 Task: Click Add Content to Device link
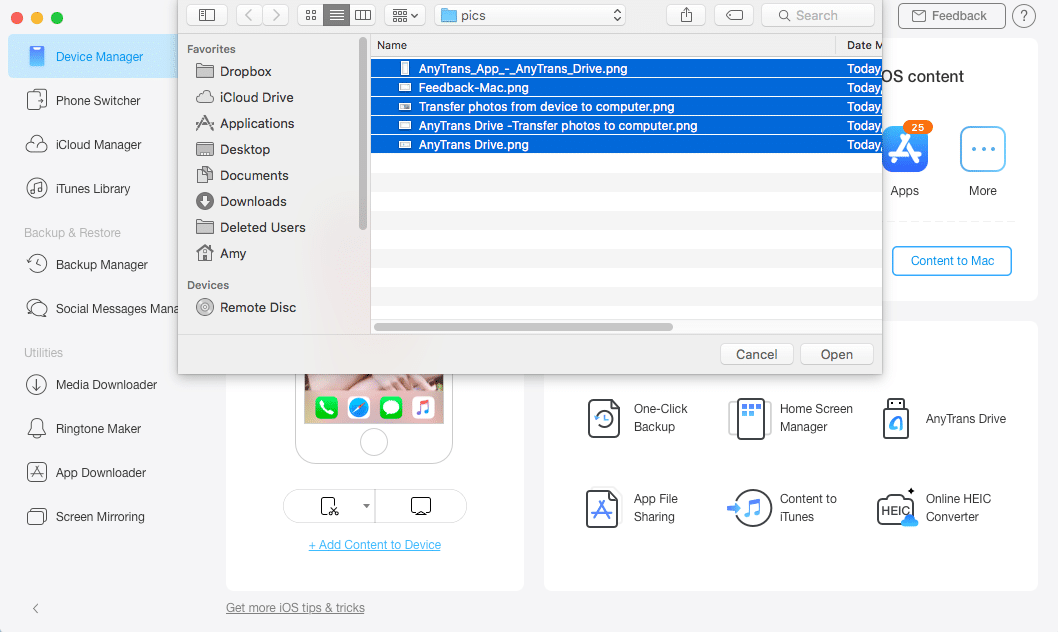click(374, 544)
